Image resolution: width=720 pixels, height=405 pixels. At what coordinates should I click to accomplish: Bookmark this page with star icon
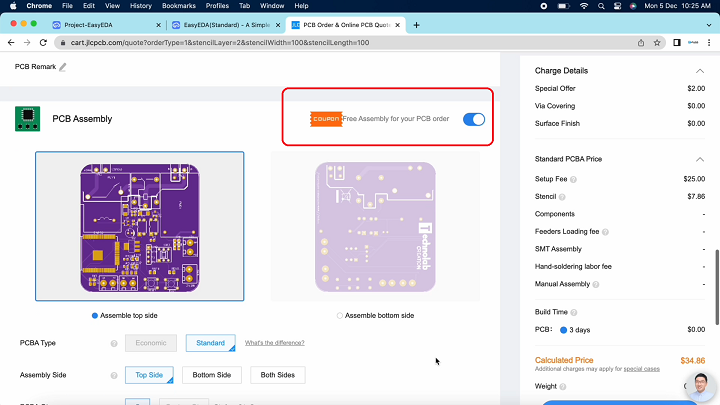coord(657,43)
